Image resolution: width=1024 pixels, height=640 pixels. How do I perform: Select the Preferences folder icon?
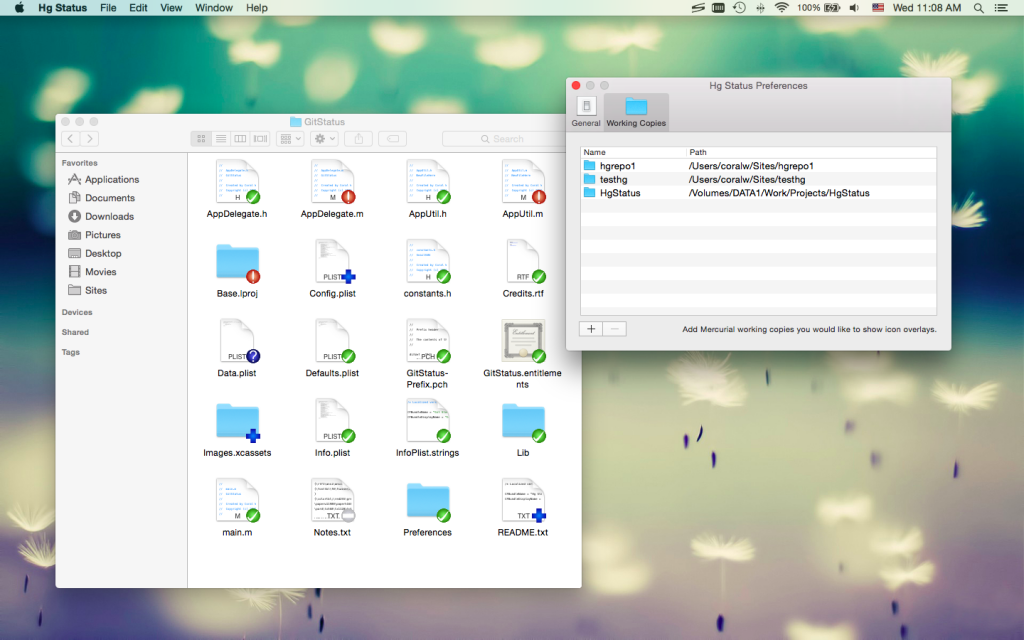pyautogui.click(x=428, y=502)
